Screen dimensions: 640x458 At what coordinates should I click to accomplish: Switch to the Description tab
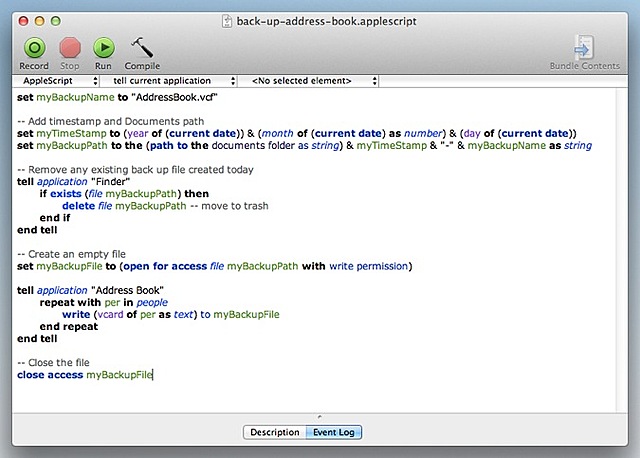[x=275, y=432]
